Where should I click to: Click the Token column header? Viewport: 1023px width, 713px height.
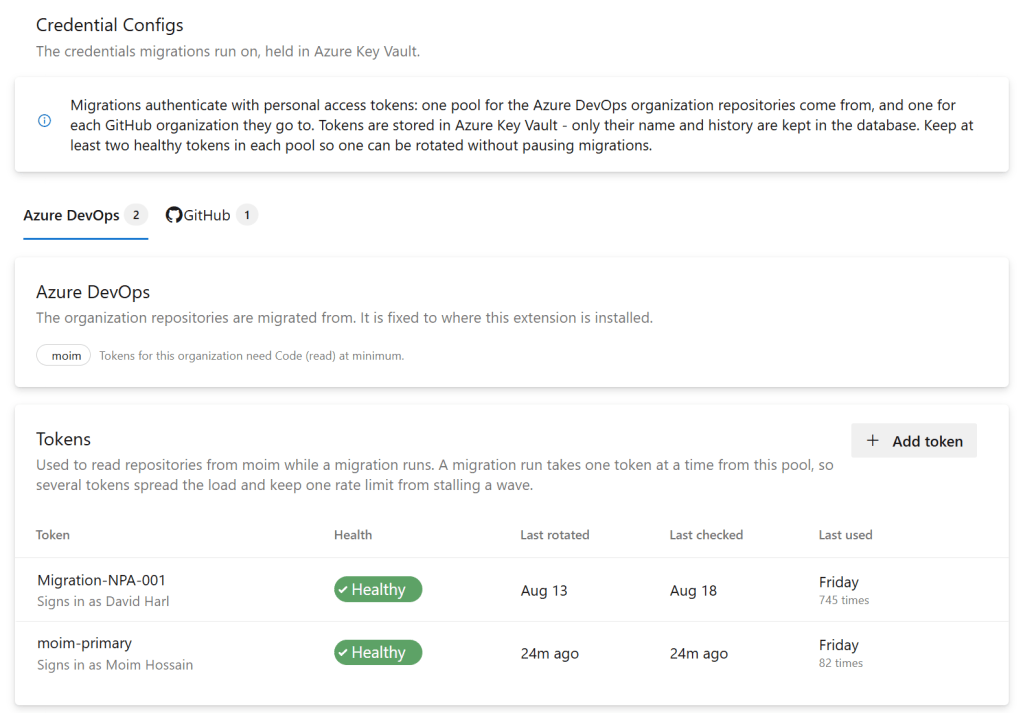pyautogui.click(x=53, y=535)
